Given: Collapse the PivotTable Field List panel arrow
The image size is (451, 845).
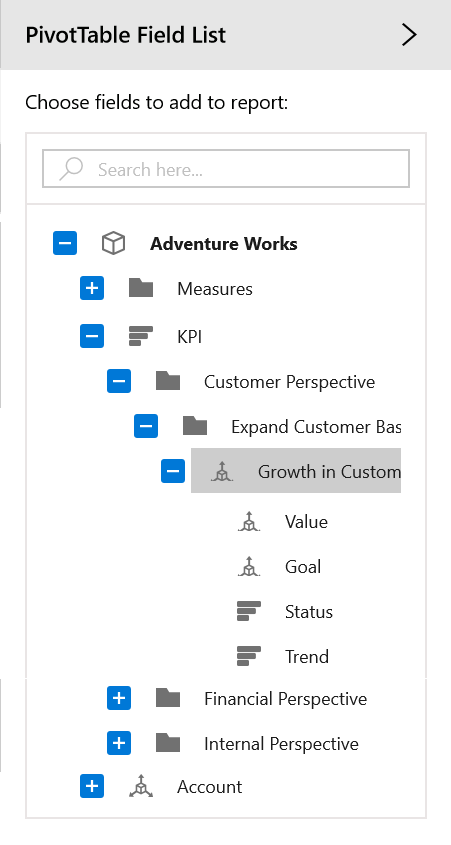Looking at the screenshot, I should point(410,34).
